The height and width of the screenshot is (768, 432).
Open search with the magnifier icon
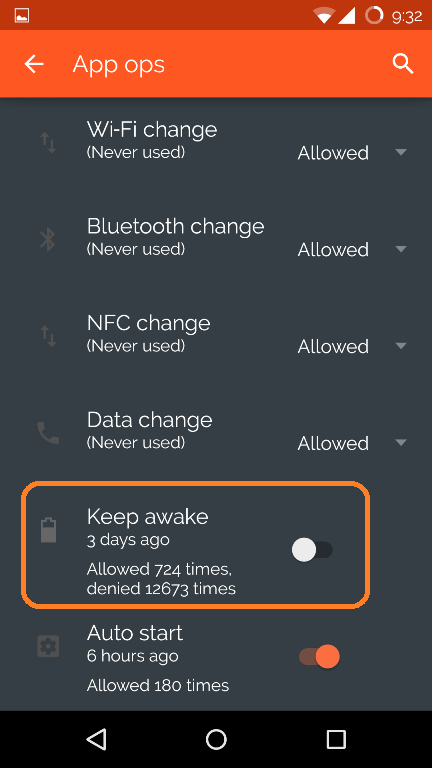point(403,64)
